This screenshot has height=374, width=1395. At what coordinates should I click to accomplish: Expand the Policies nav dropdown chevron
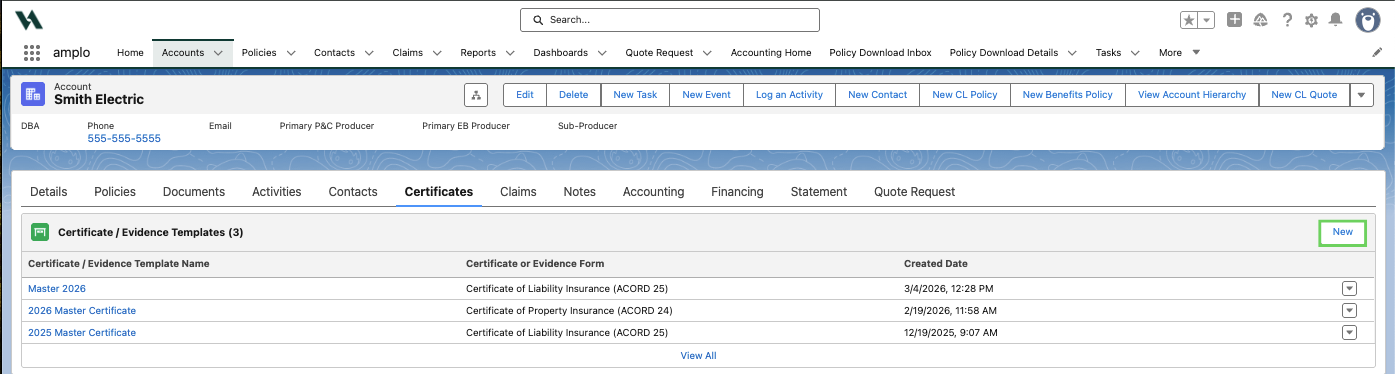click(291, 53)
